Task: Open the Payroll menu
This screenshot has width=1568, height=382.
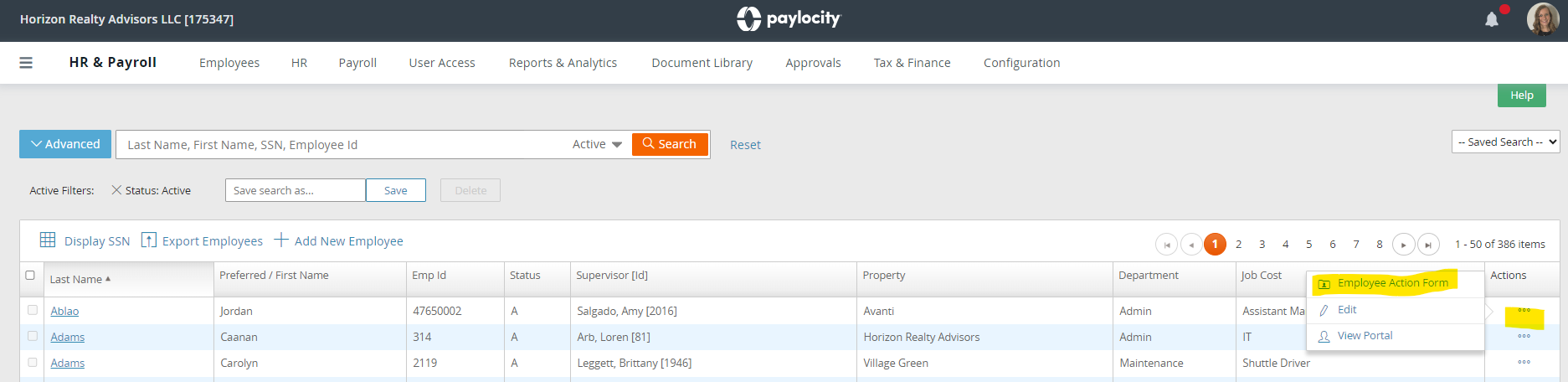Action: coord(357,63)
